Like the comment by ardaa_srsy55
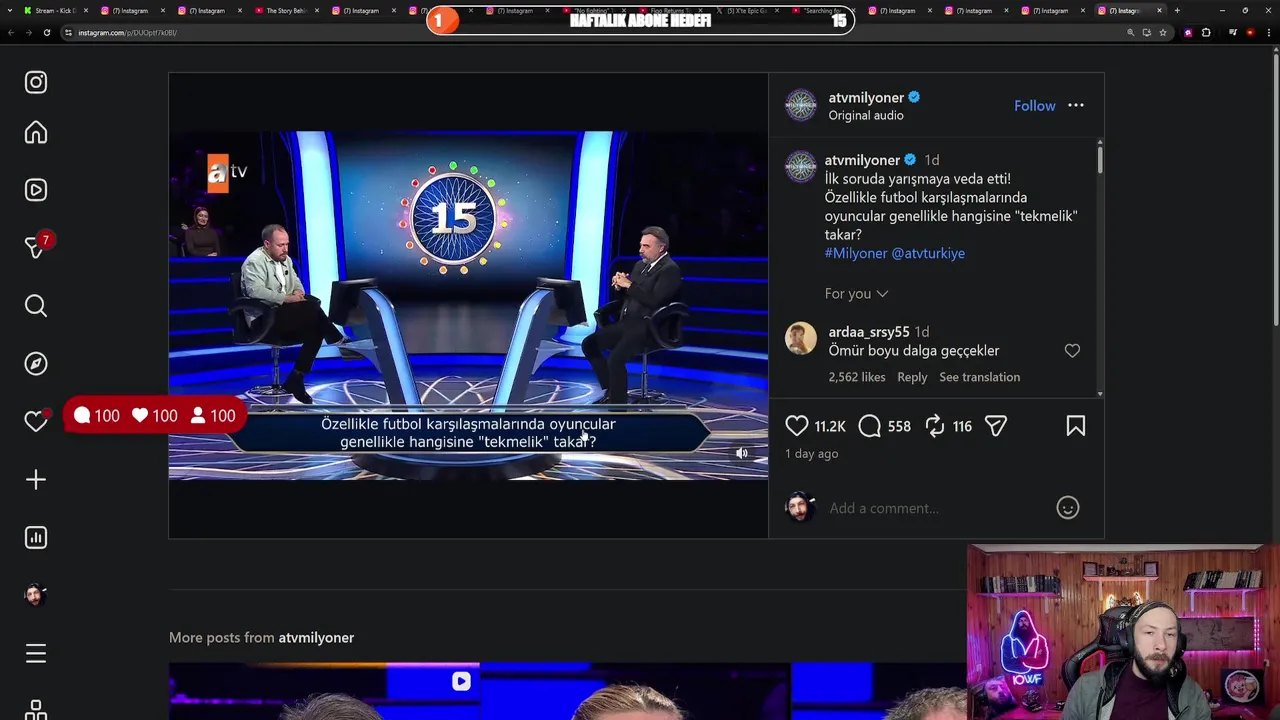Image resolution: width=1280 pixels, height=720 pixels. (1072, 351)
